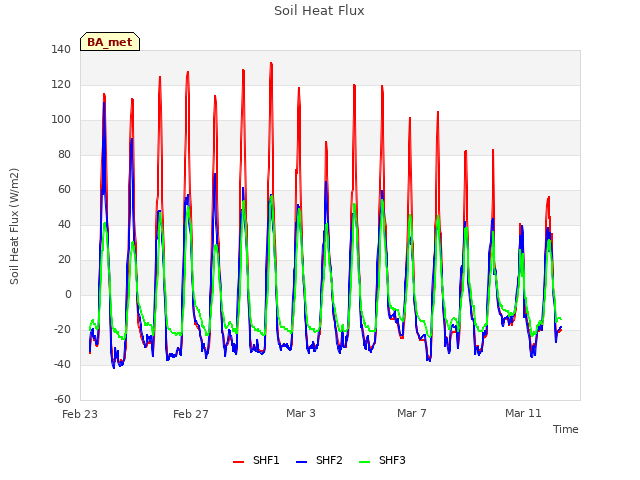Click the Time x-axis title
The width and height of the screenshot is (640, 480).
click(x=565, y=429)
